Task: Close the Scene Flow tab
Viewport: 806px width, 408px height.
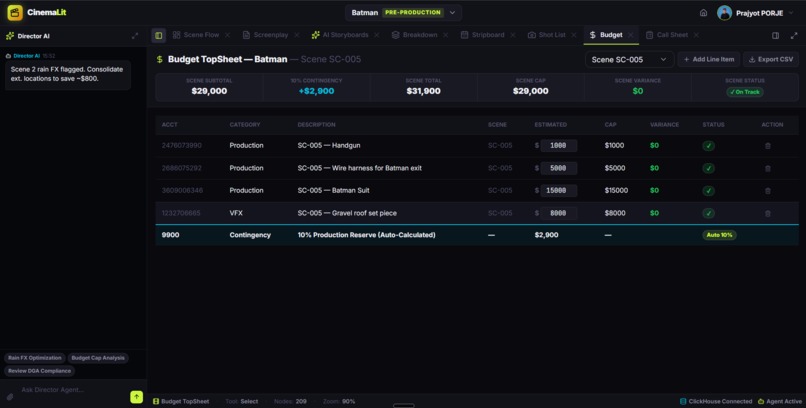Action: (x=227, y=35)
